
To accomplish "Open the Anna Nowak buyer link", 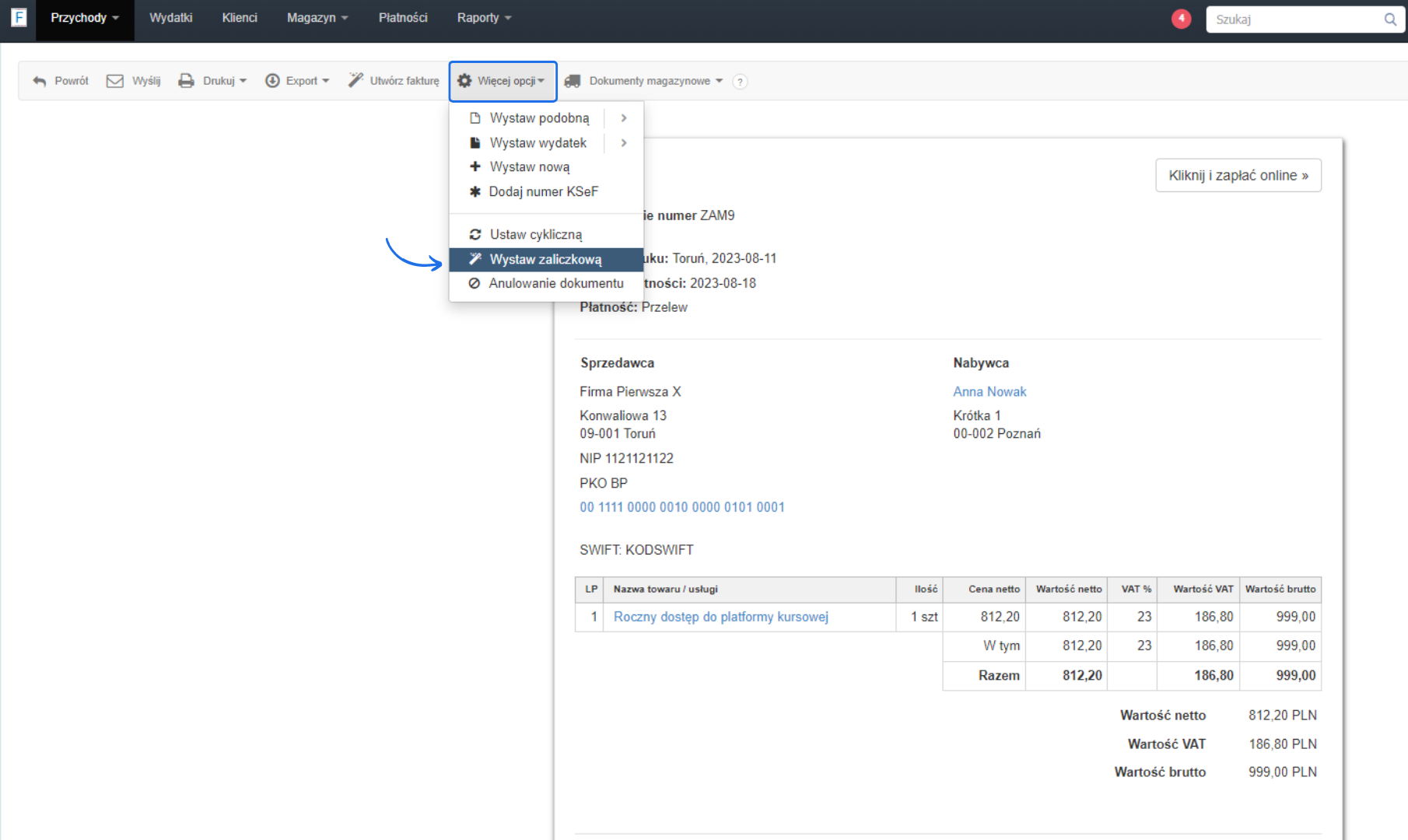I will tap(989, 391).
